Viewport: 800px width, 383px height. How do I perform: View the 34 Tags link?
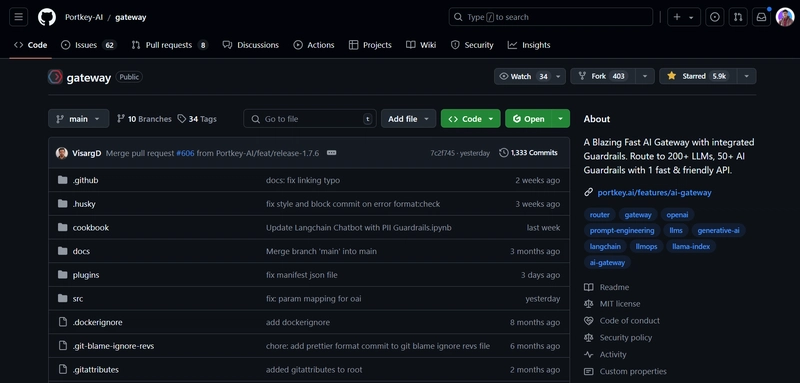[x=197, y=119]
